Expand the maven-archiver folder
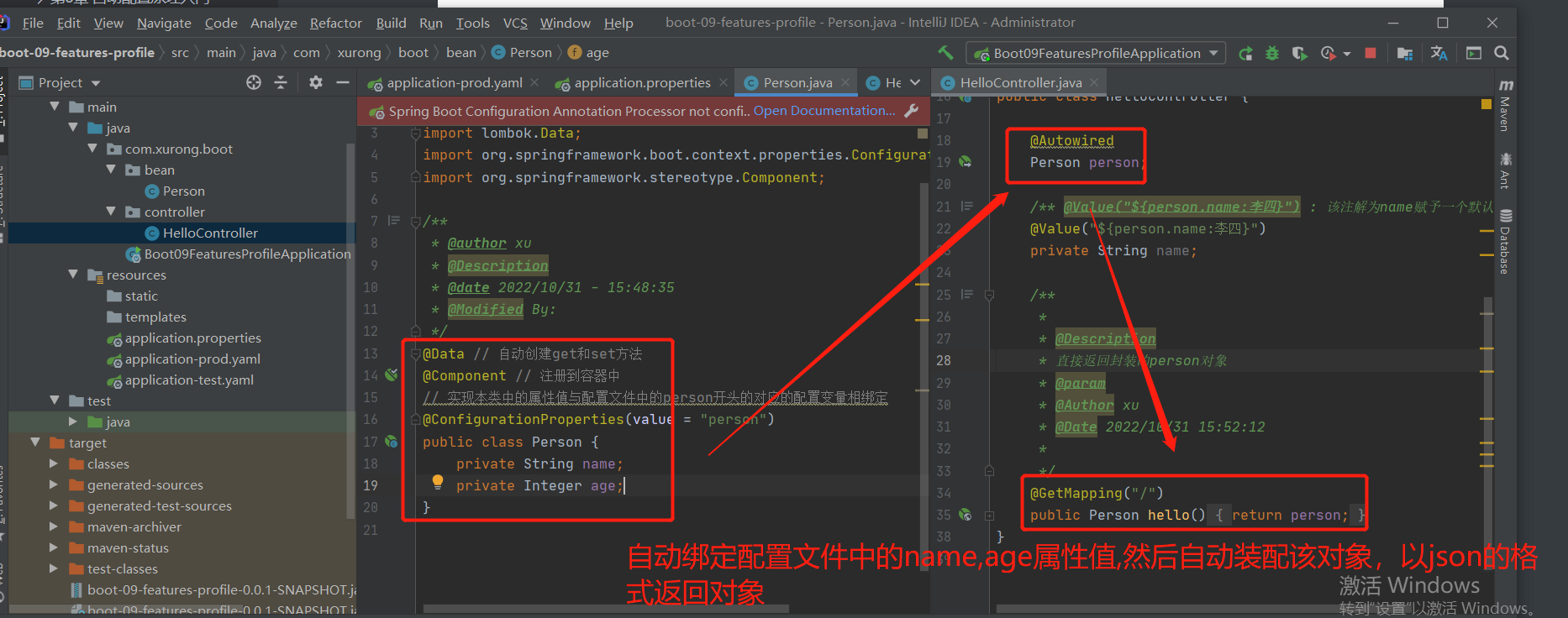Viewport: 1568px width, 618px height. pyautogui.click(x=54, y=526)
